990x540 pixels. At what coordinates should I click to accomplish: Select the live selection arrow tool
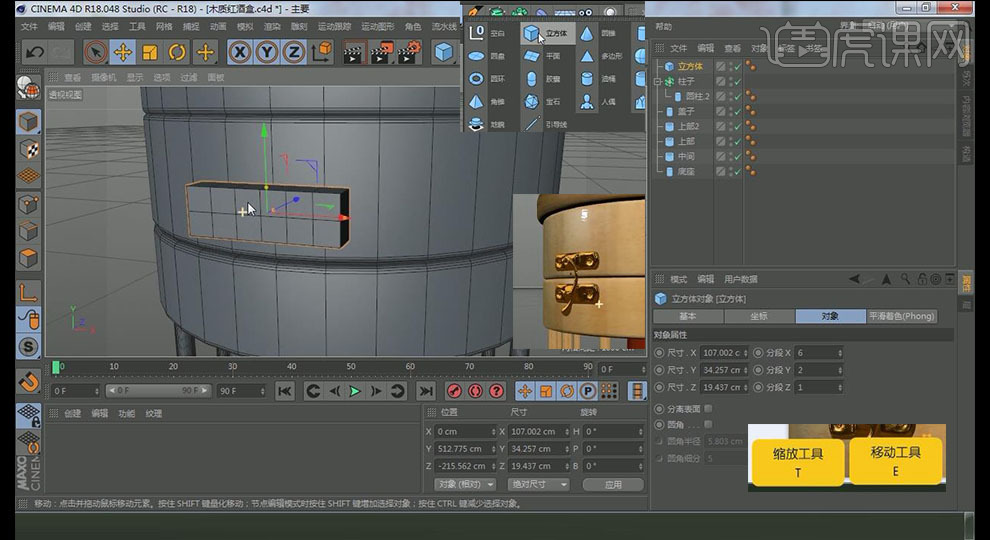coord(95,52)
